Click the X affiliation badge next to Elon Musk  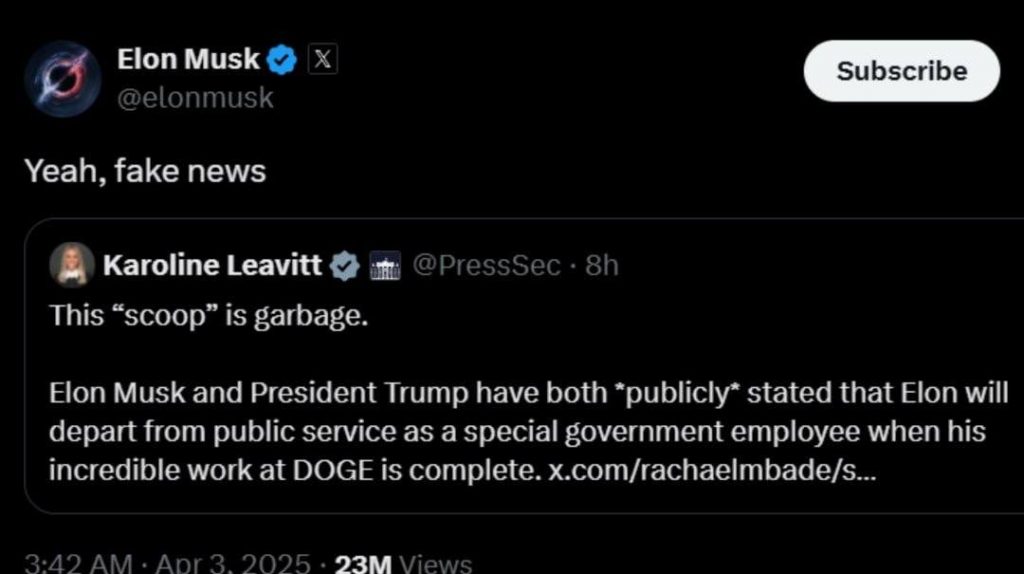[320, 60]
